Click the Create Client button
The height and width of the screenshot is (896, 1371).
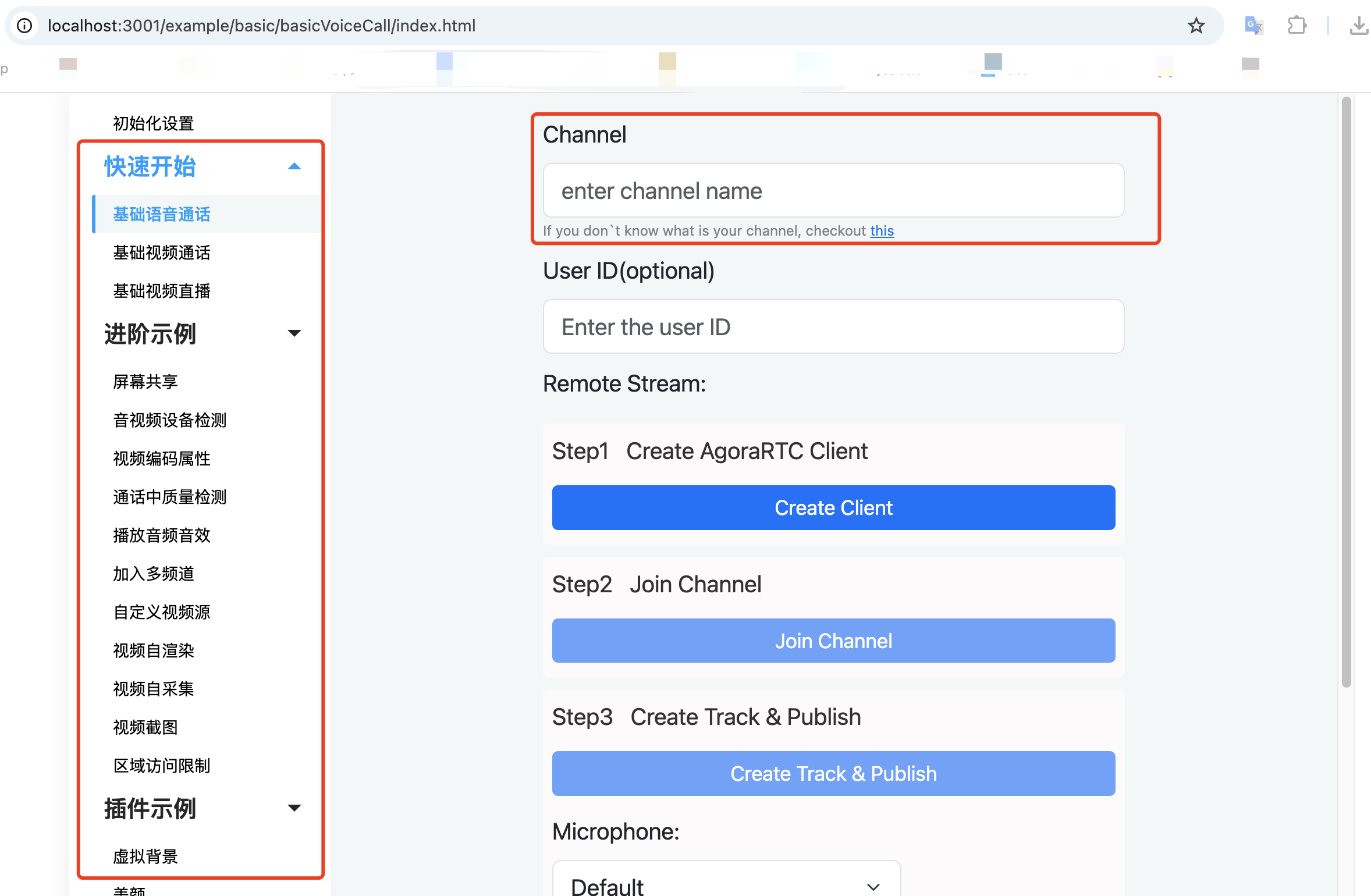pos(833,507)
